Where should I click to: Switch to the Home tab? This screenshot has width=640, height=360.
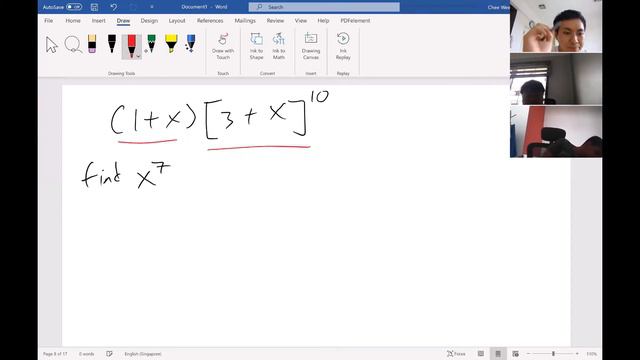tap(73, 20)
